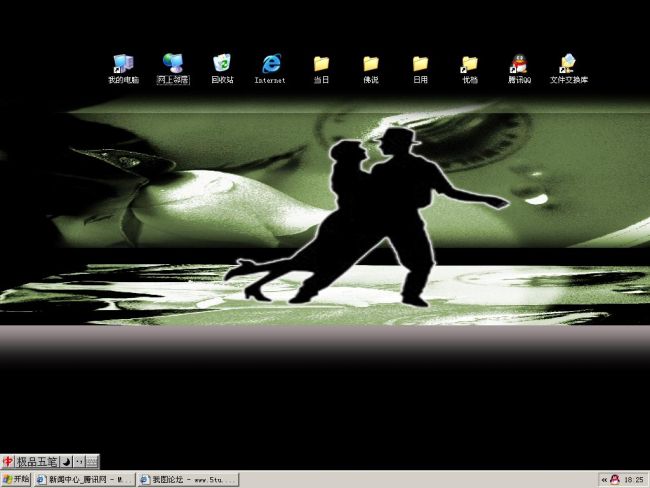This screenshot has height=488, width=650.
Task: Switch to 我图论坛 taskbar window
Action: (x=188, y=480)
